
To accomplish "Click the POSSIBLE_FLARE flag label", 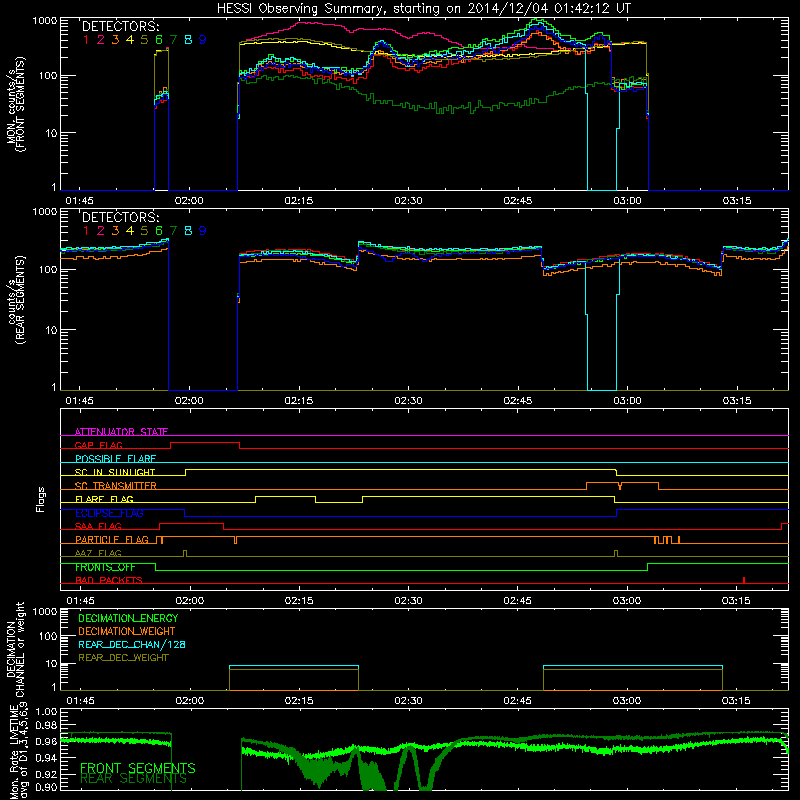I will (115, 459).
